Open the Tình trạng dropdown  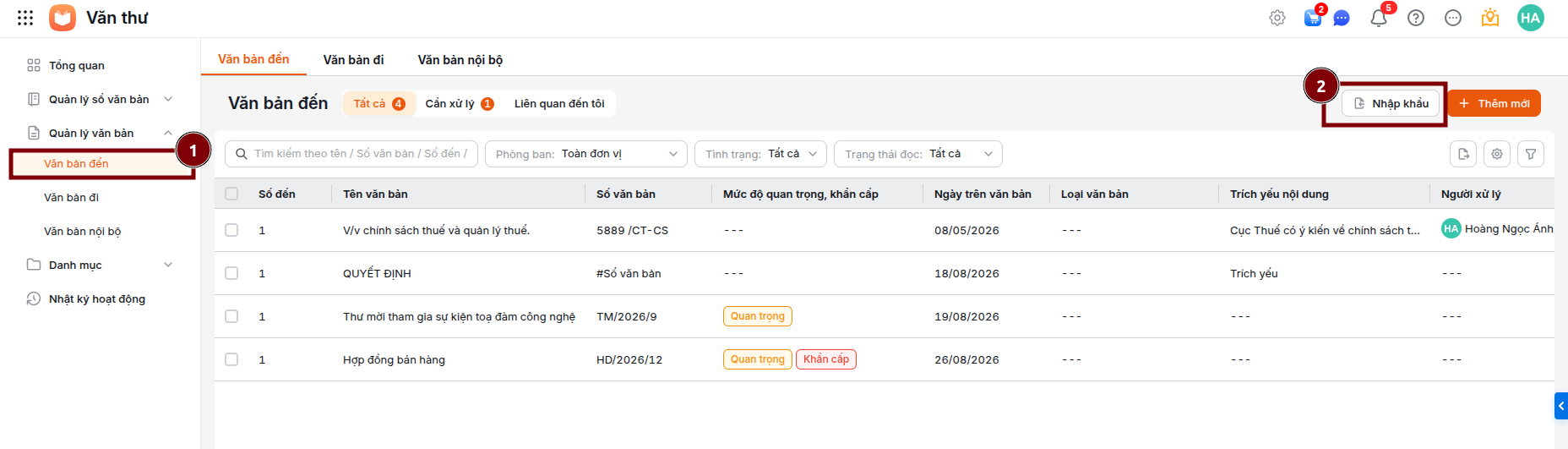click(x=760, y=154)
